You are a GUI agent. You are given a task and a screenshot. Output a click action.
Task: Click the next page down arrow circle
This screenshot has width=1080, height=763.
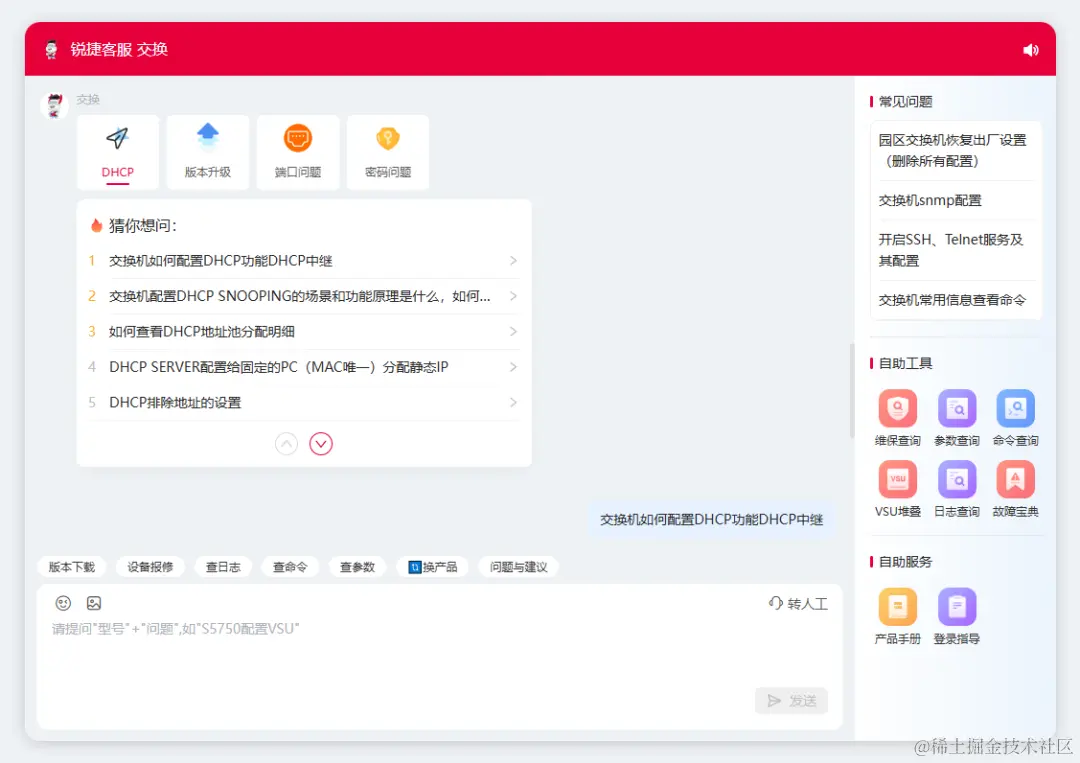pos(321,444)
